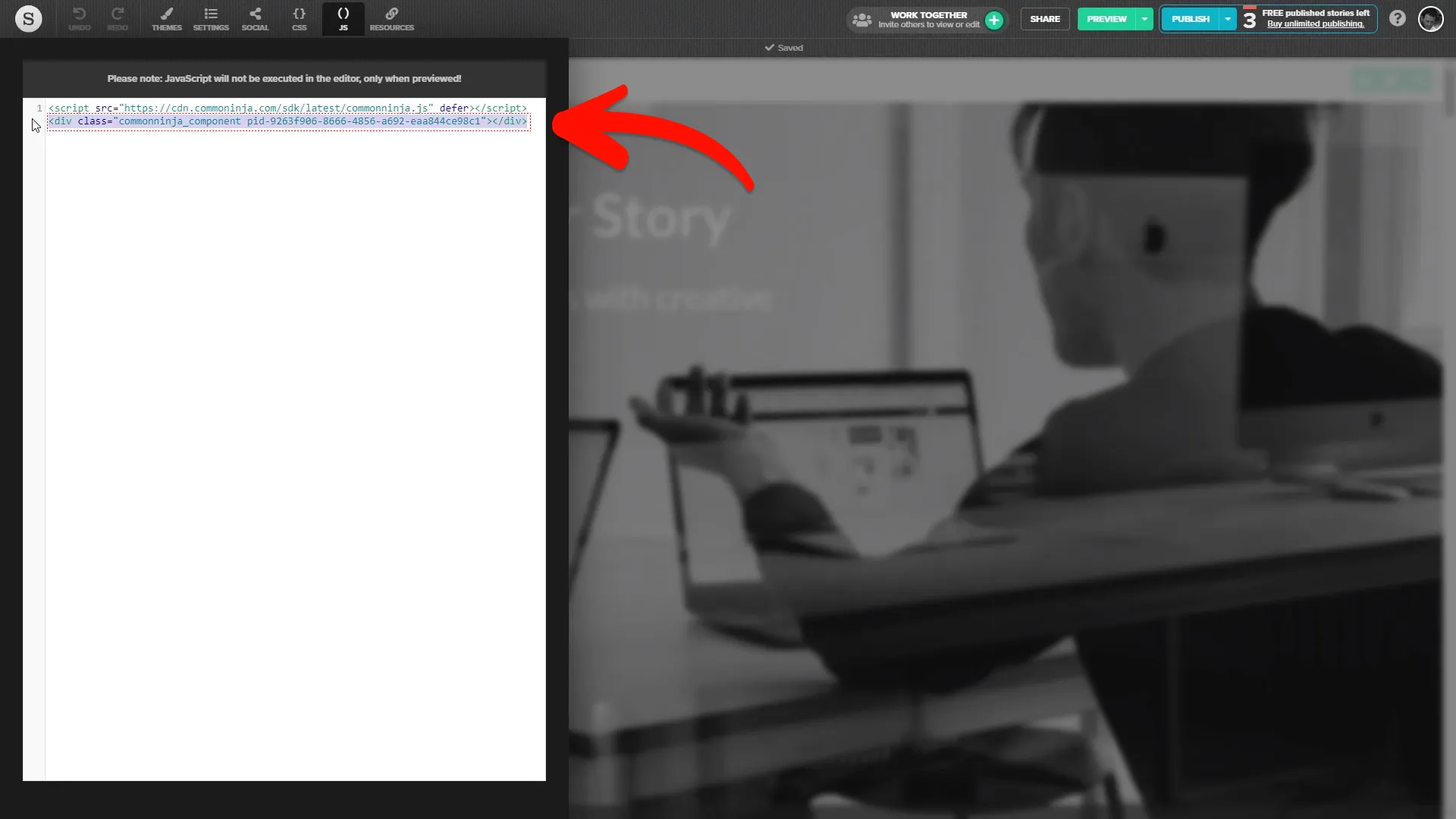
Task: Click the PREVIEW button
Action: click(x=1106, y=19)
